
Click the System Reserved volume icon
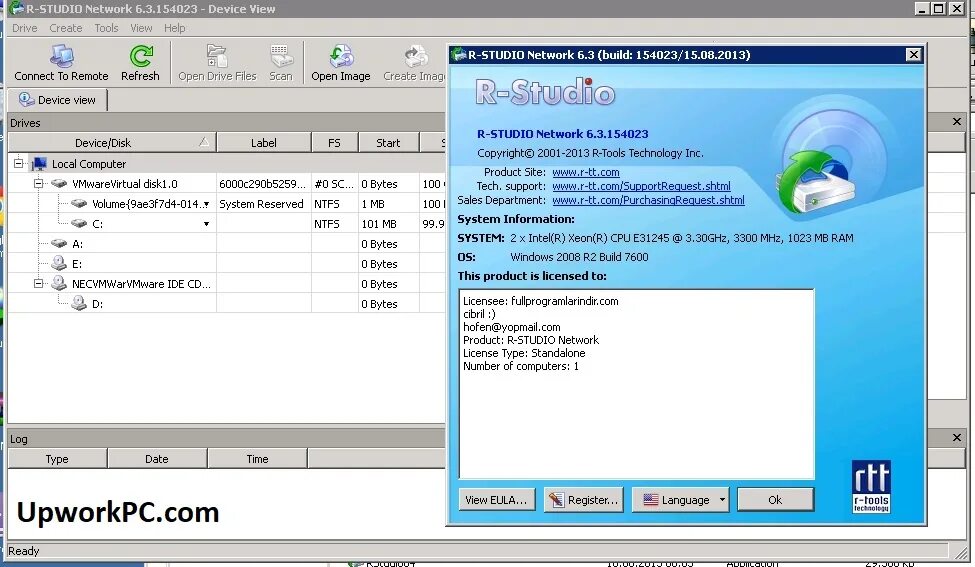click(x=79, y=203)
